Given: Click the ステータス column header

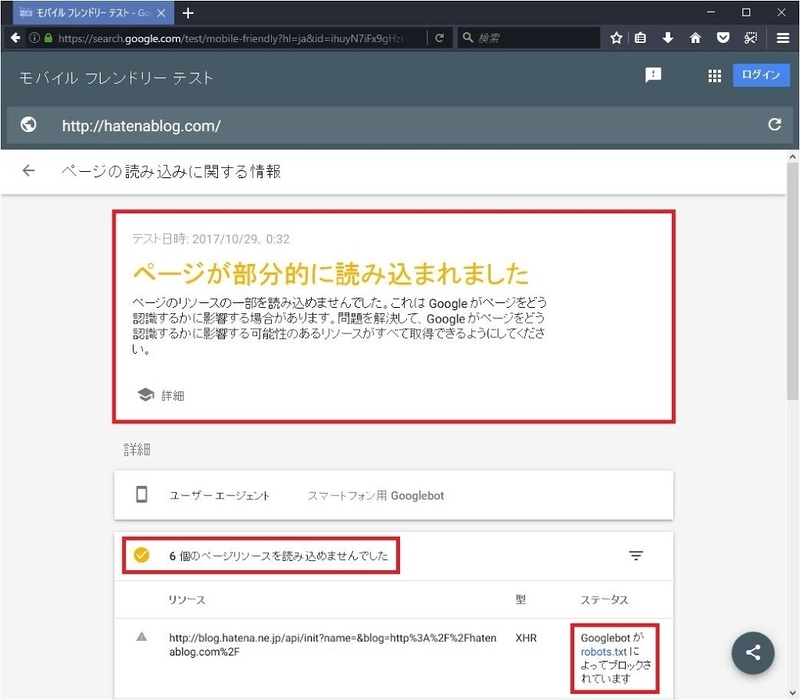Looking at the screenshot, I should (604, 599).
